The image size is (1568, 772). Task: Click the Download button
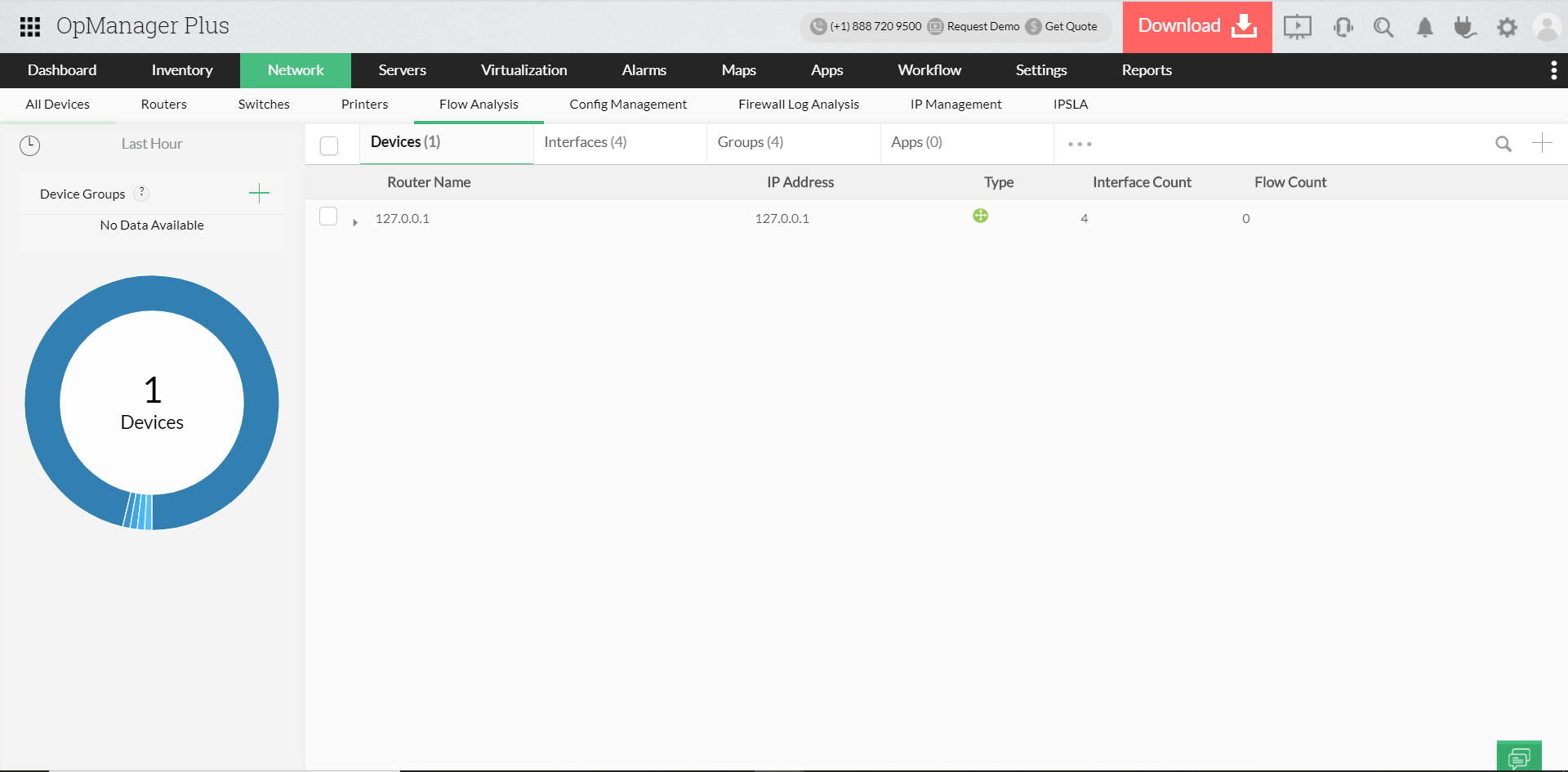pos(1197,27)
